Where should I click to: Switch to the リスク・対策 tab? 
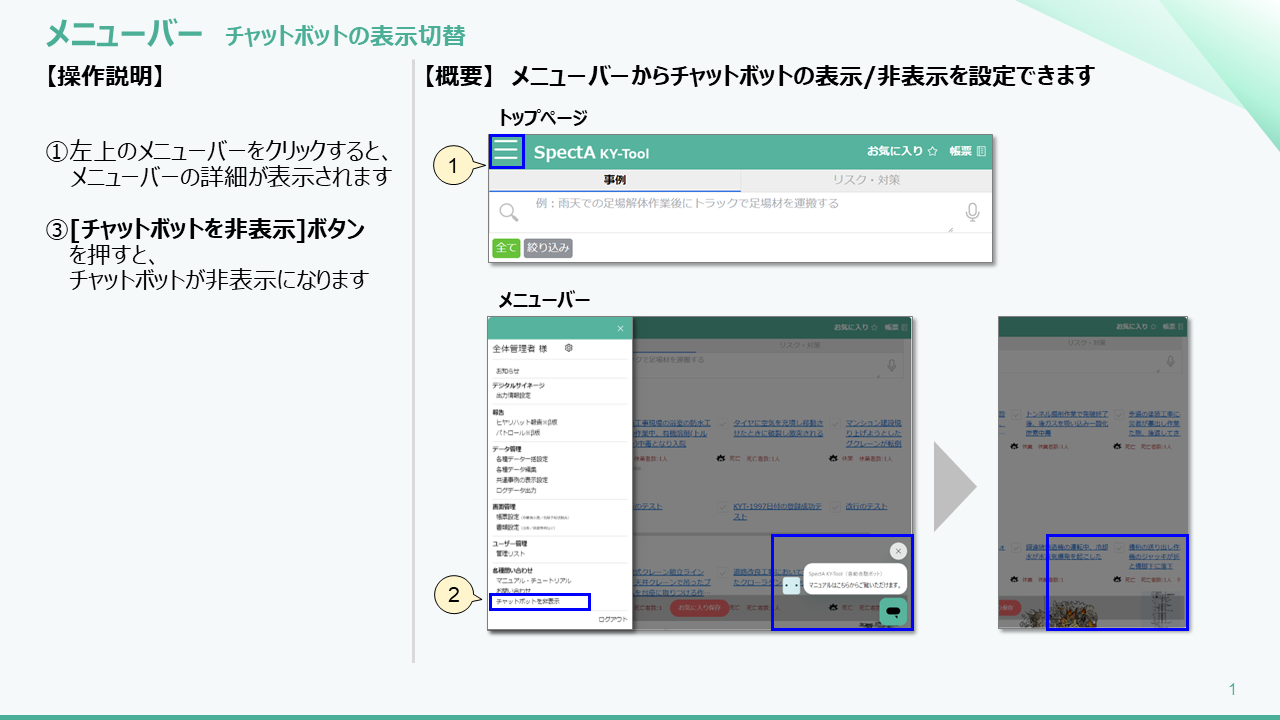pos(866,180)
